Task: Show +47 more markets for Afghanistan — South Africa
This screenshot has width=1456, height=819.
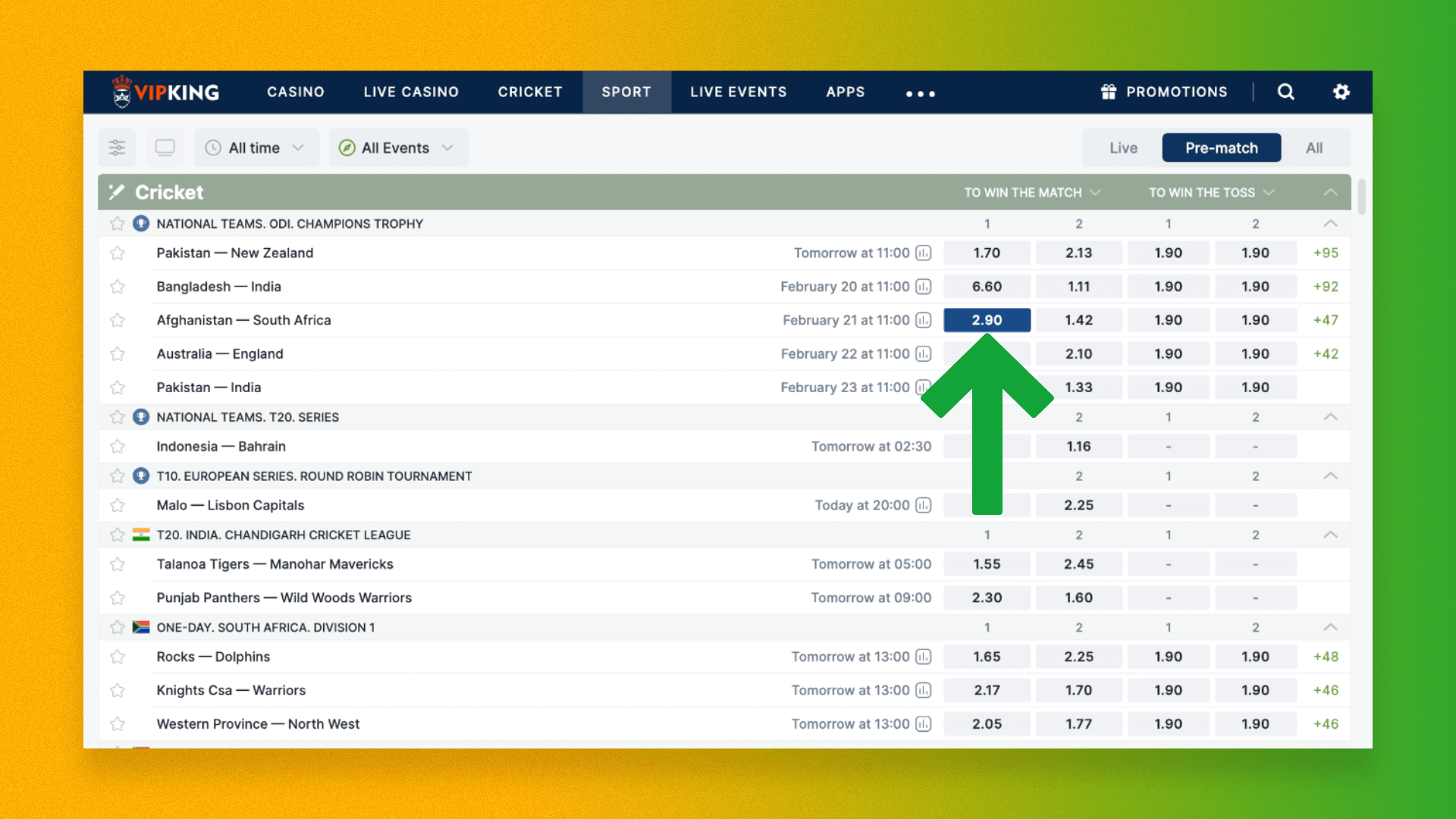Action: [x=1326, y=320]
